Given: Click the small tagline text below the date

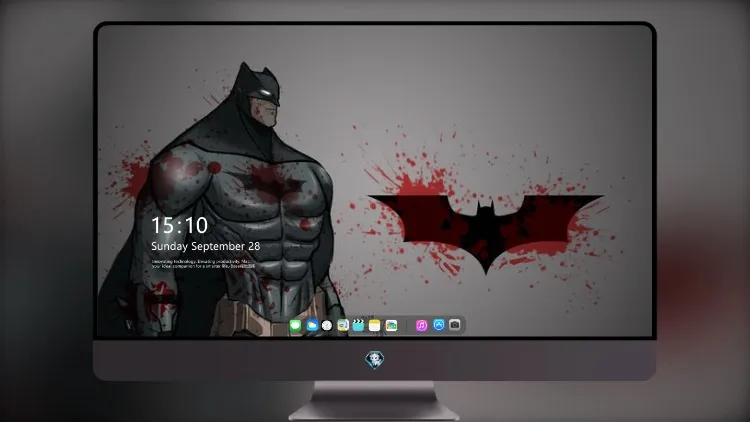Looking at the screenshot, I should click(x=203, y=264).
